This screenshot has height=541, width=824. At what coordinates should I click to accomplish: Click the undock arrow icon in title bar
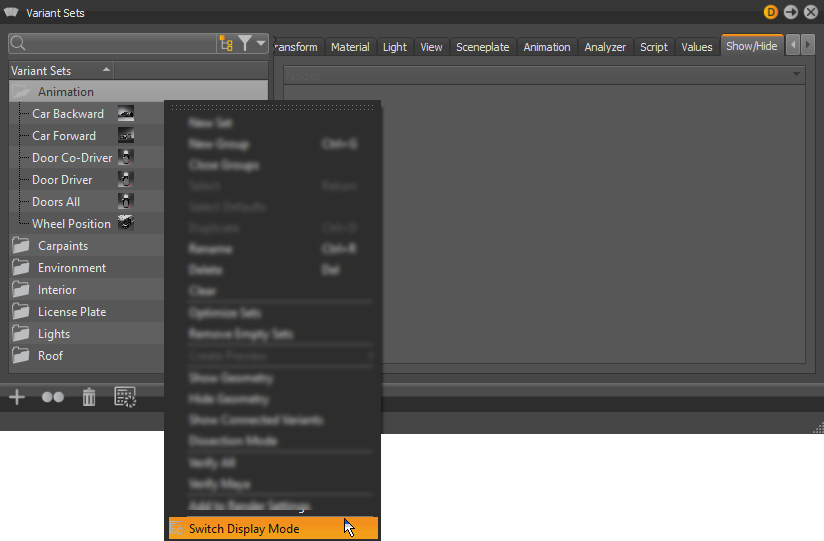click(x=791, y=12)
